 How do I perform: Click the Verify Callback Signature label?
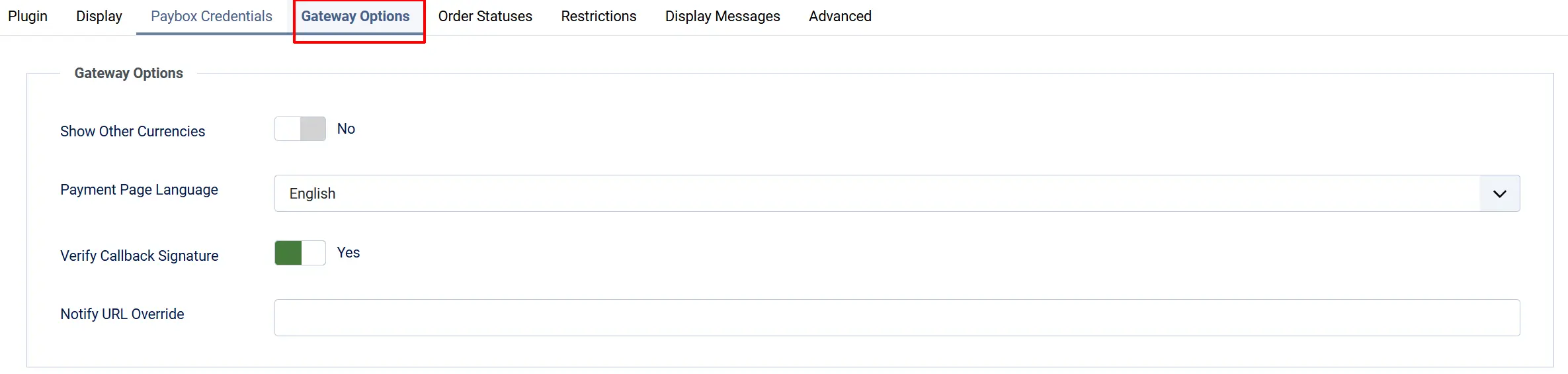pyautogui.click(x=140, y=256)
